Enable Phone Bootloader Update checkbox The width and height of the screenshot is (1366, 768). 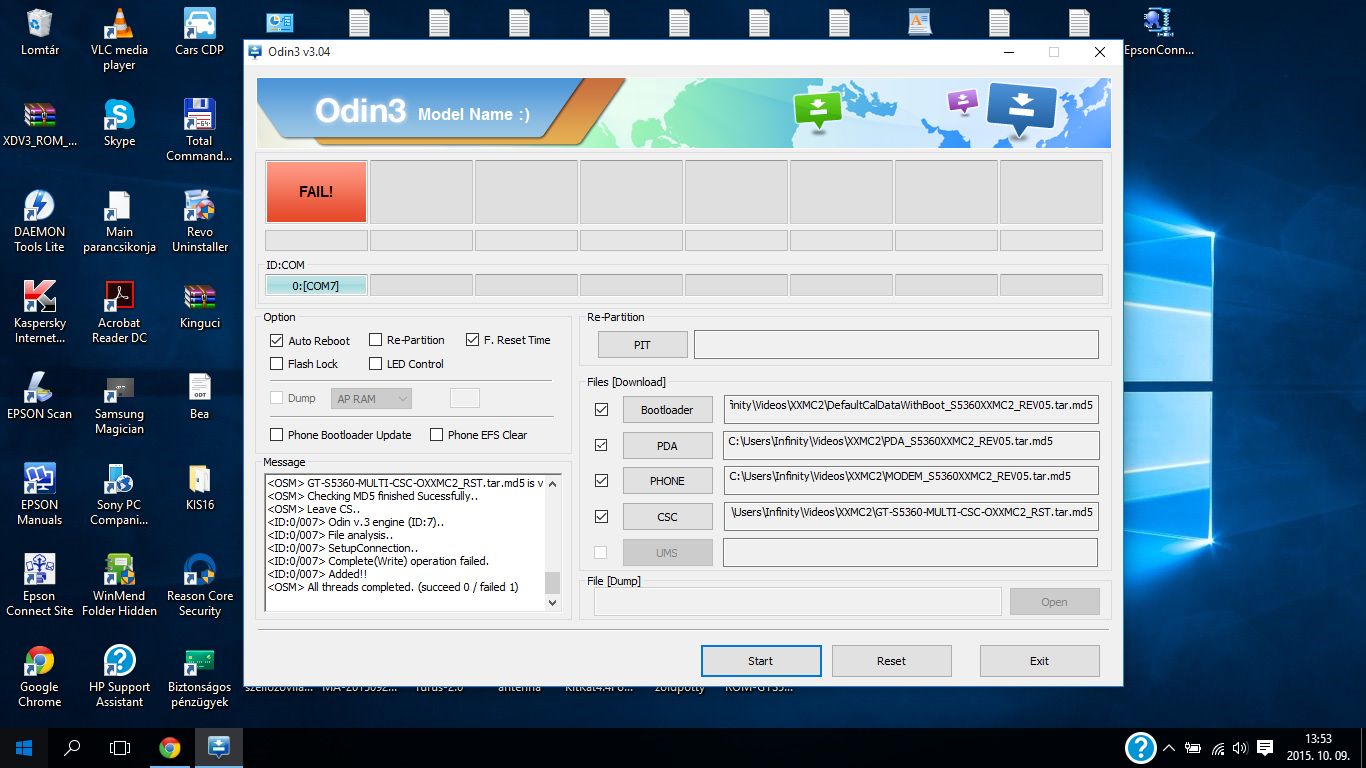277,435
